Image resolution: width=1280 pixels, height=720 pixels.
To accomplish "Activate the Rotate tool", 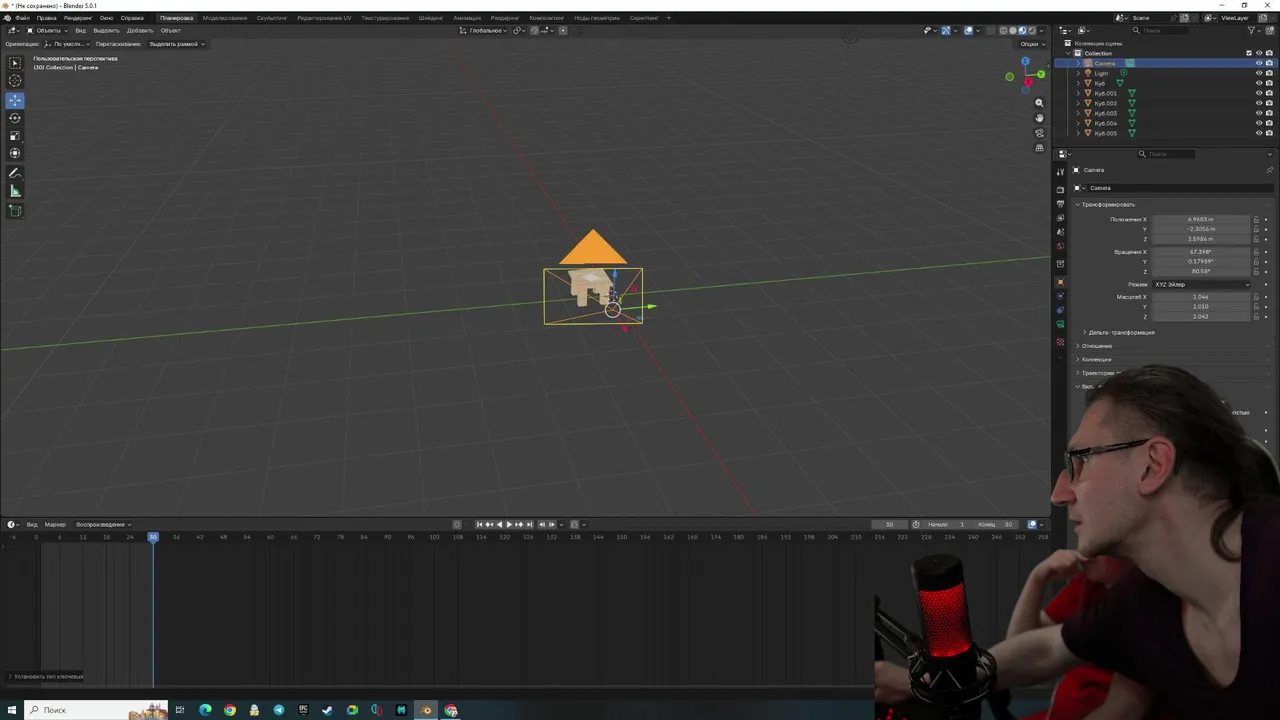I will tap(15, 118).
